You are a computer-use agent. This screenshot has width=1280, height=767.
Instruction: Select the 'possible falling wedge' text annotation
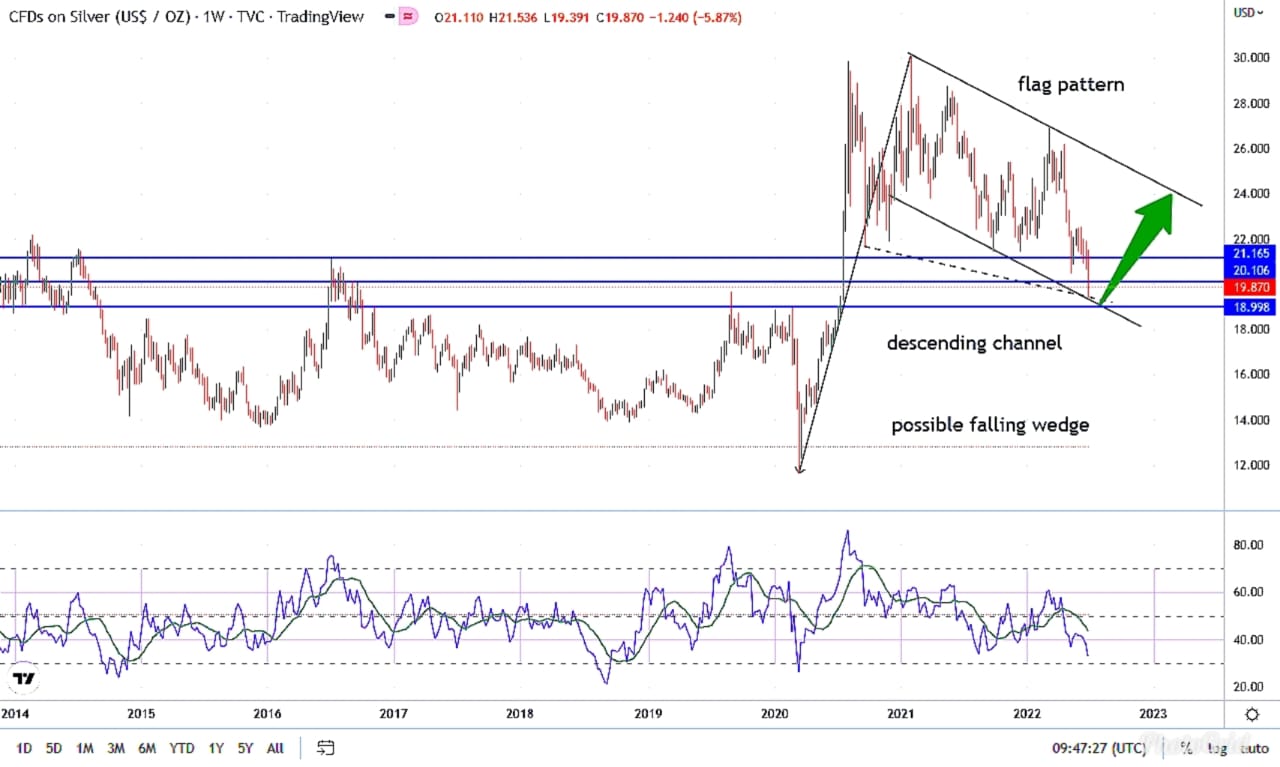click(990, 425)
